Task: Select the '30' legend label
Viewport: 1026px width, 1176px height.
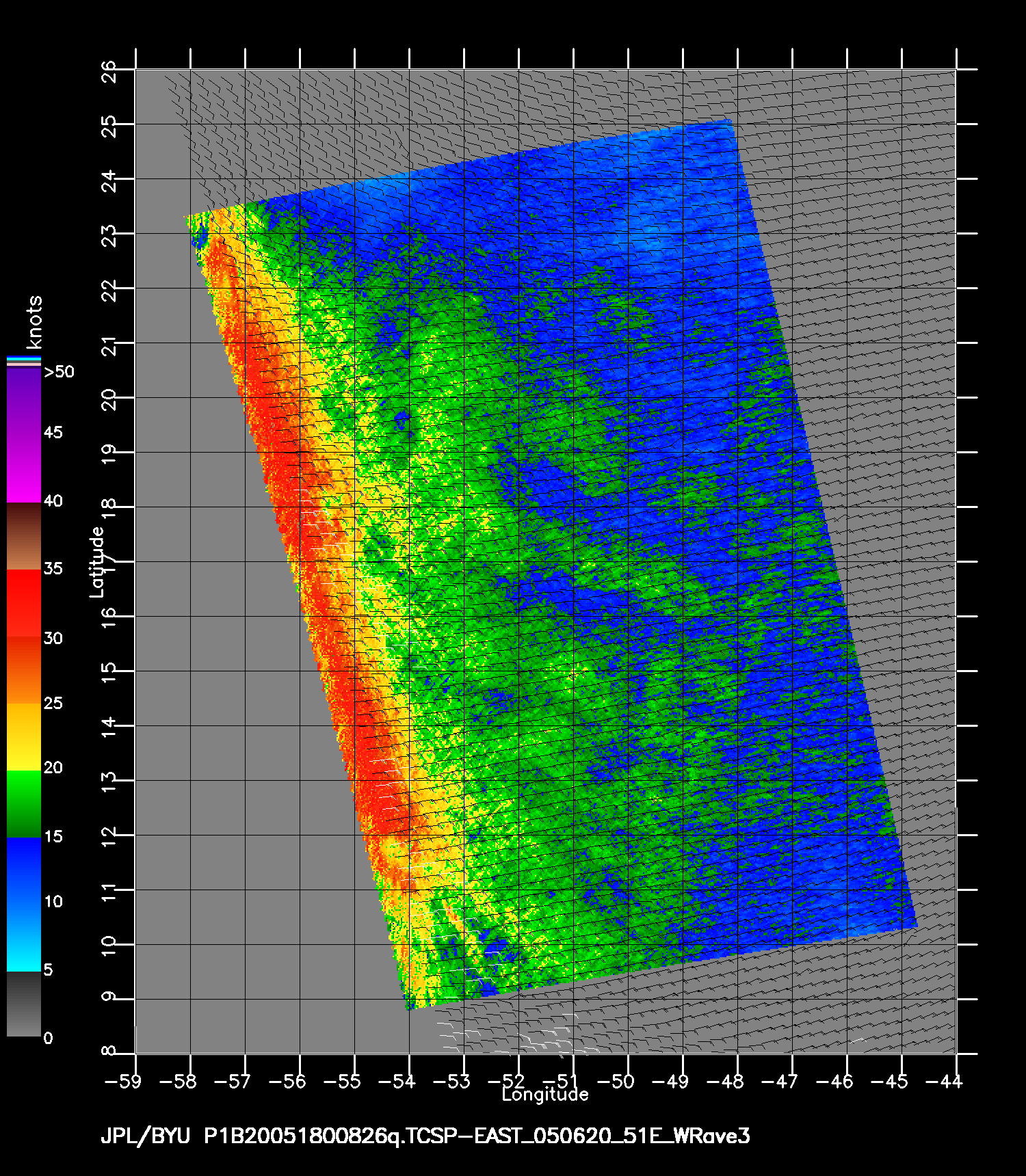Action: [x=53, y=638]
